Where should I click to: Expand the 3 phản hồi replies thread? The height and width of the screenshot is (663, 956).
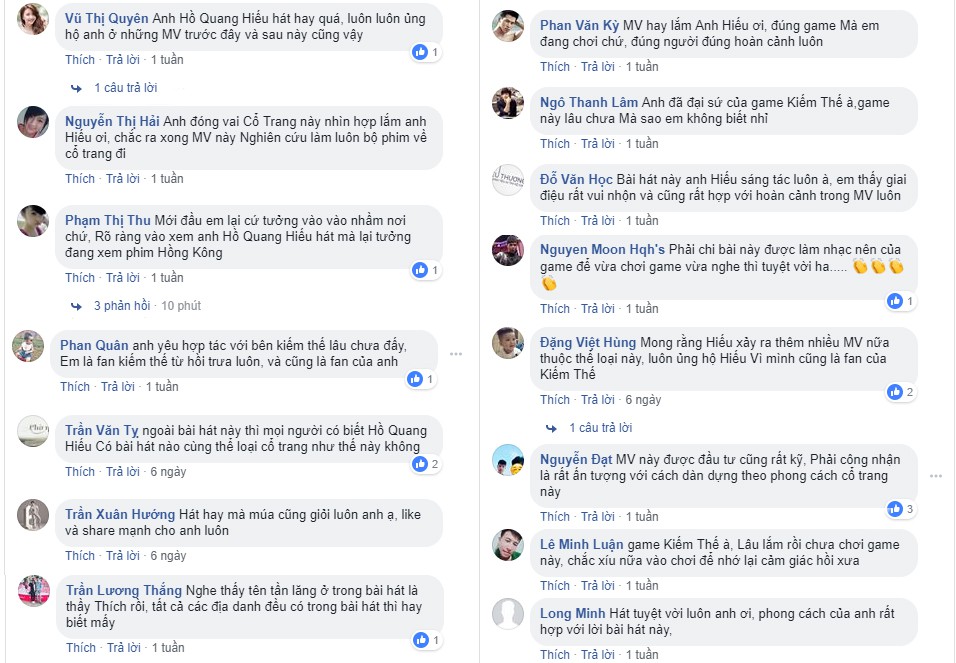(x=122, y=306)
